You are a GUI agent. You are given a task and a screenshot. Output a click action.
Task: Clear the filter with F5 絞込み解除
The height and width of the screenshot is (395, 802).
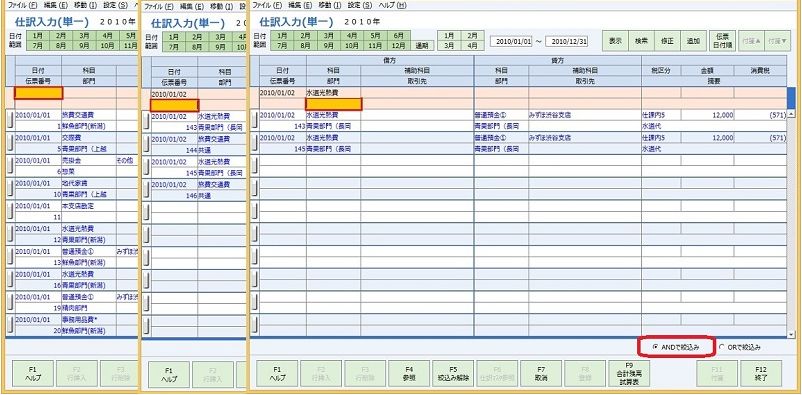pyautogui.click(x=453, y=374)
